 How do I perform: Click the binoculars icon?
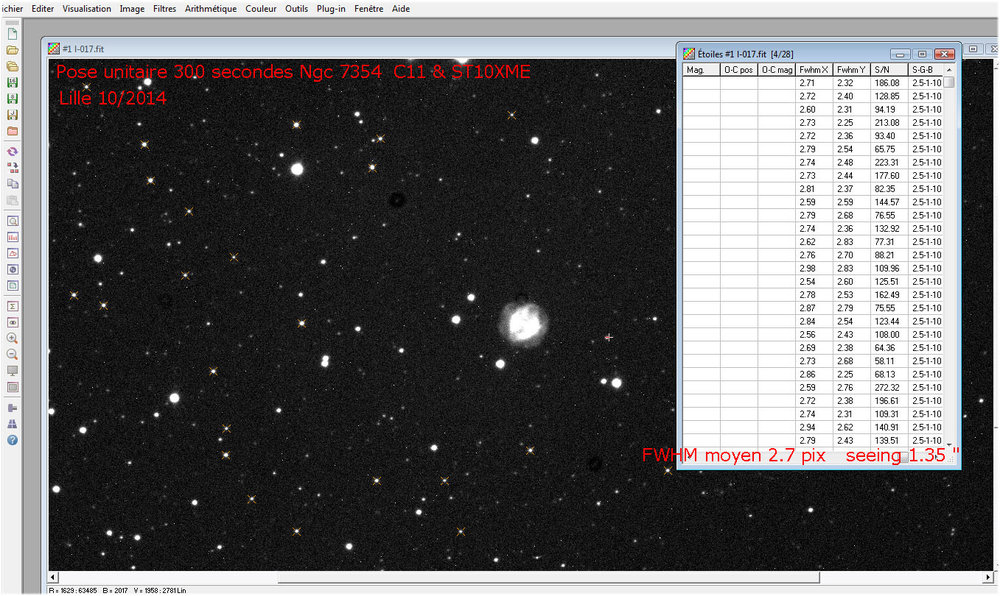tap(12, 424)
